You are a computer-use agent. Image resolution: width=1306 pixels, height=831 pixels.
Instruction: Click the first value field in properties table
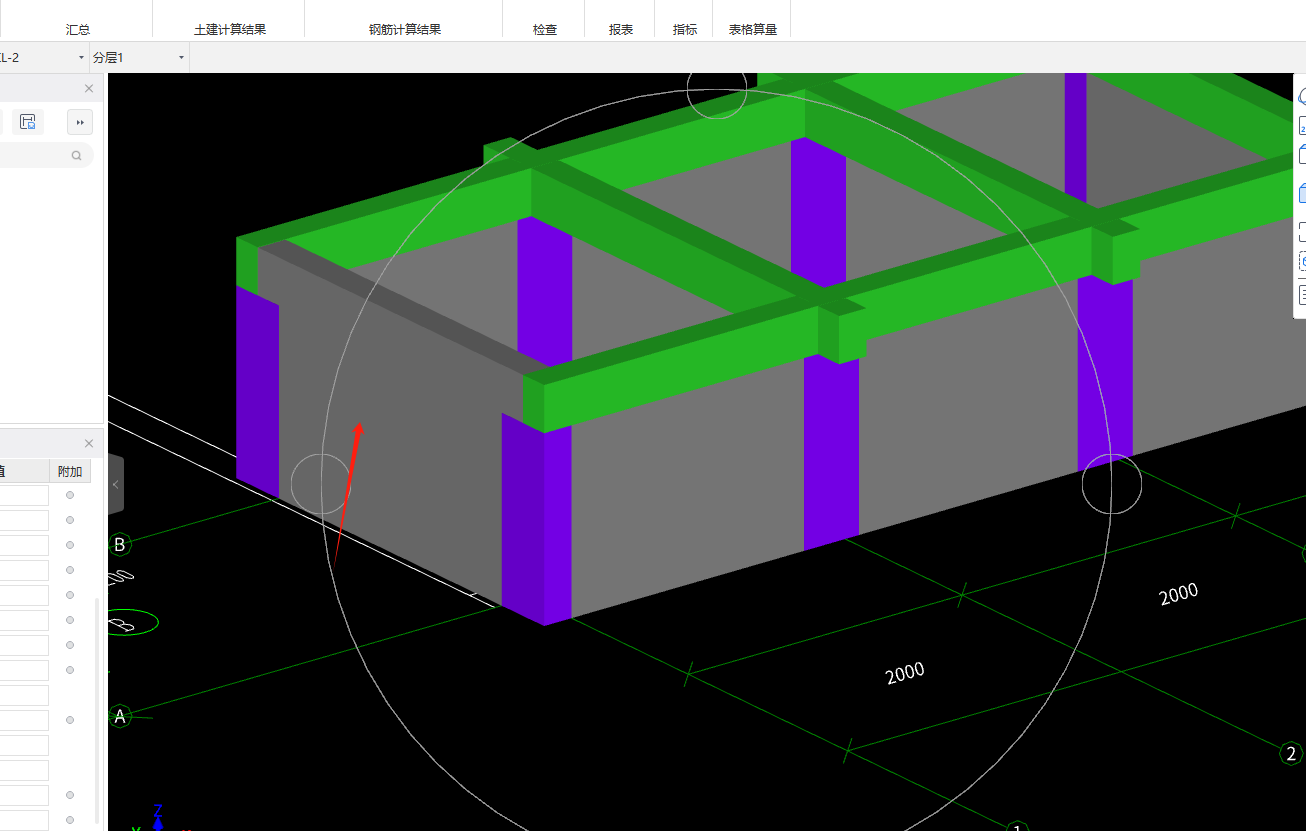(24, 496)
